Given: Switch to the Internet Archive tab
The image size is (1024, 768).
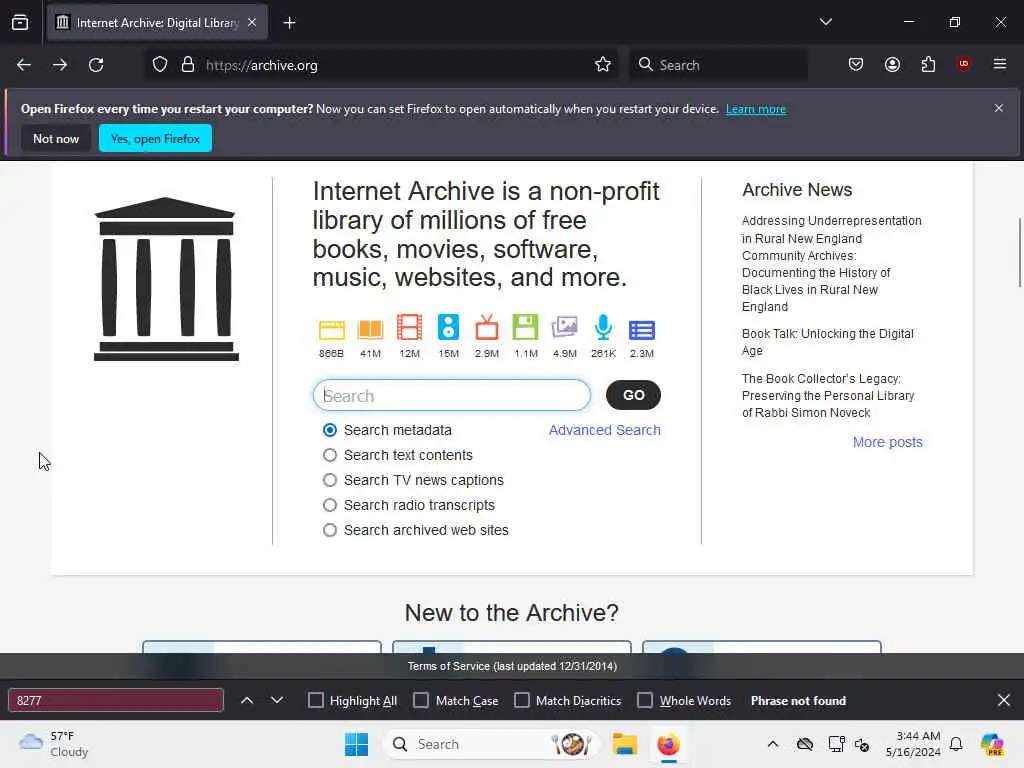Looking at the screenshot, I should pos(157,23).
